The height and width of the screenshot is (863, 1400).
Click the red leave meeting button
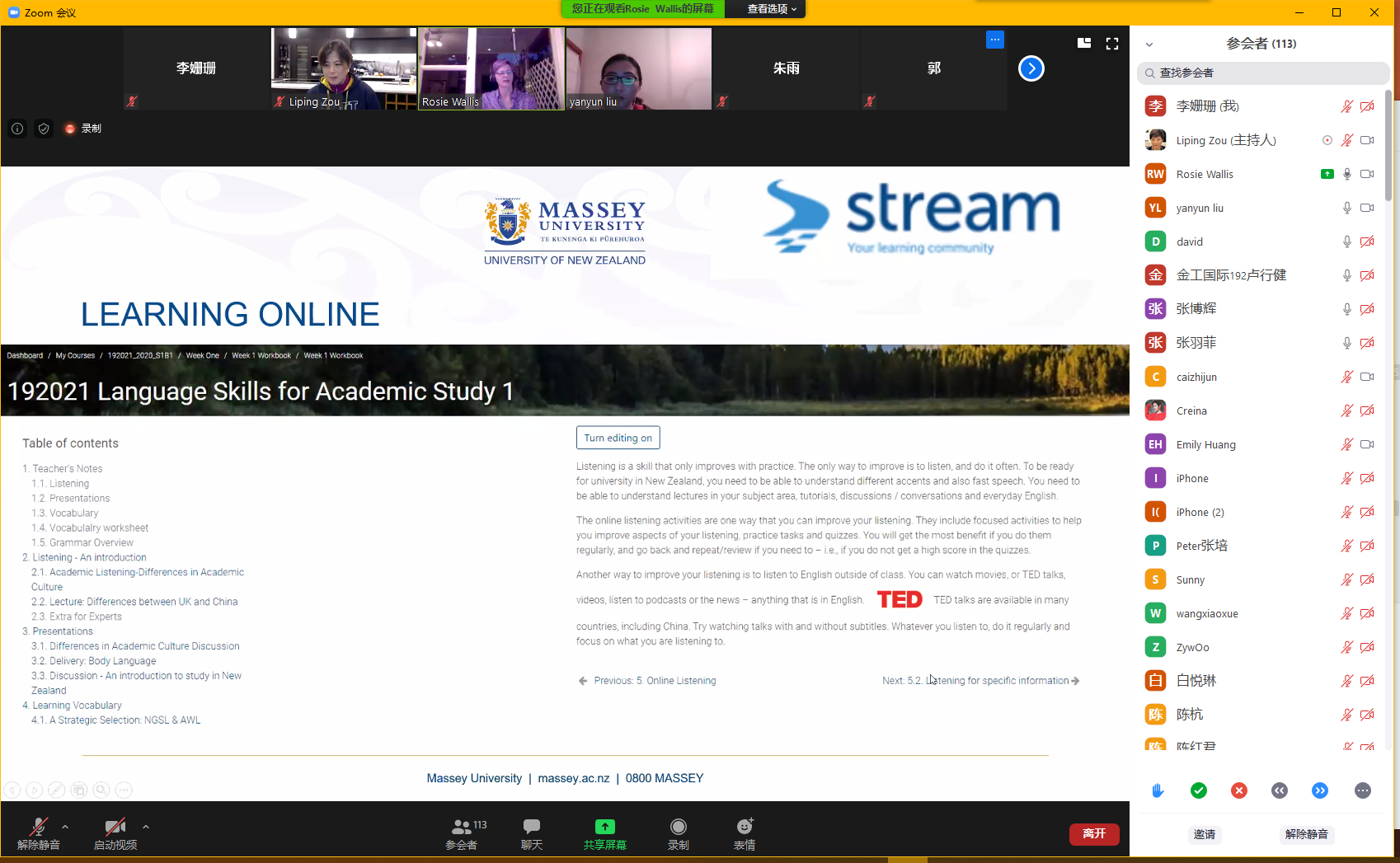point(1094,834)
